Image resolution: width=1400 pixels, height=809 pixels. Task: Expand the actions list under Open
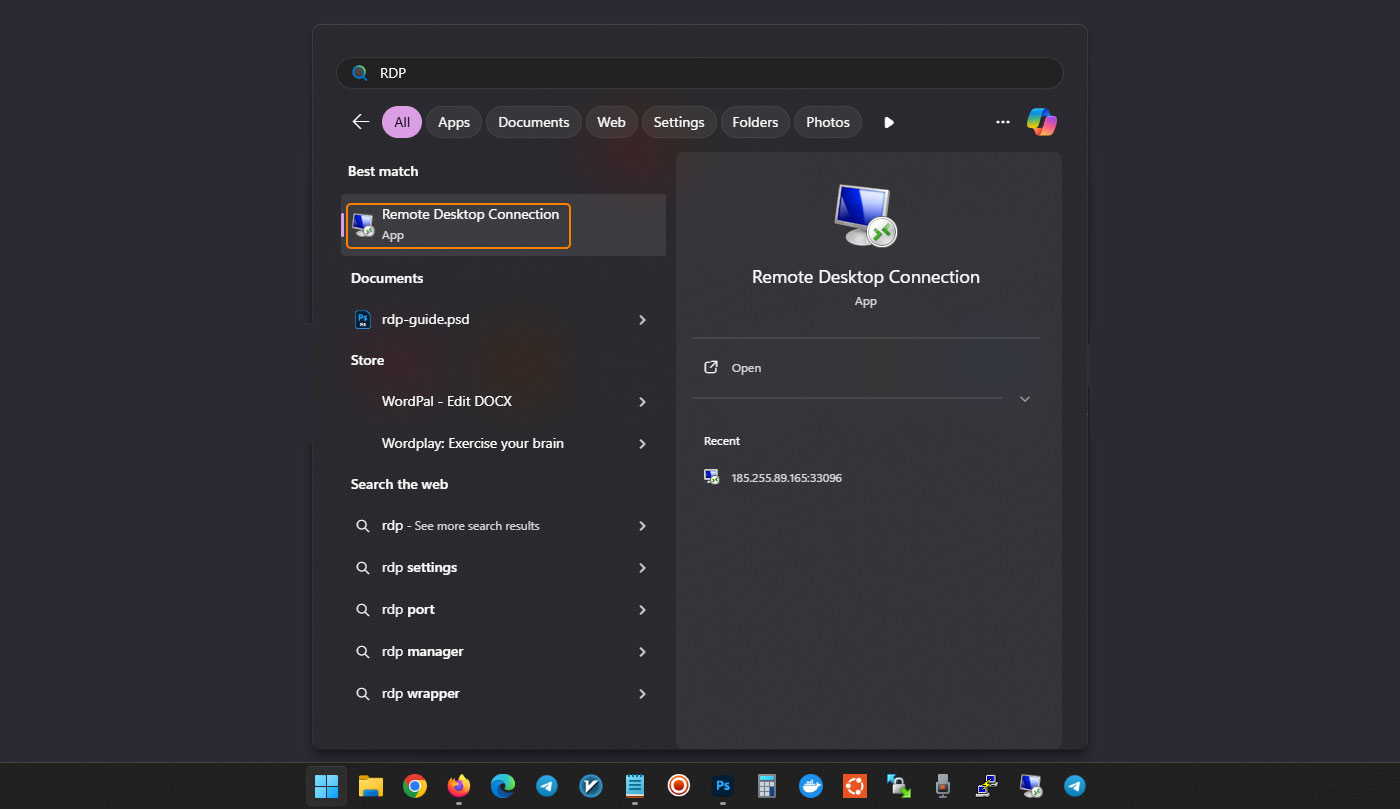pyautogui.click(x=1024, y=399)
